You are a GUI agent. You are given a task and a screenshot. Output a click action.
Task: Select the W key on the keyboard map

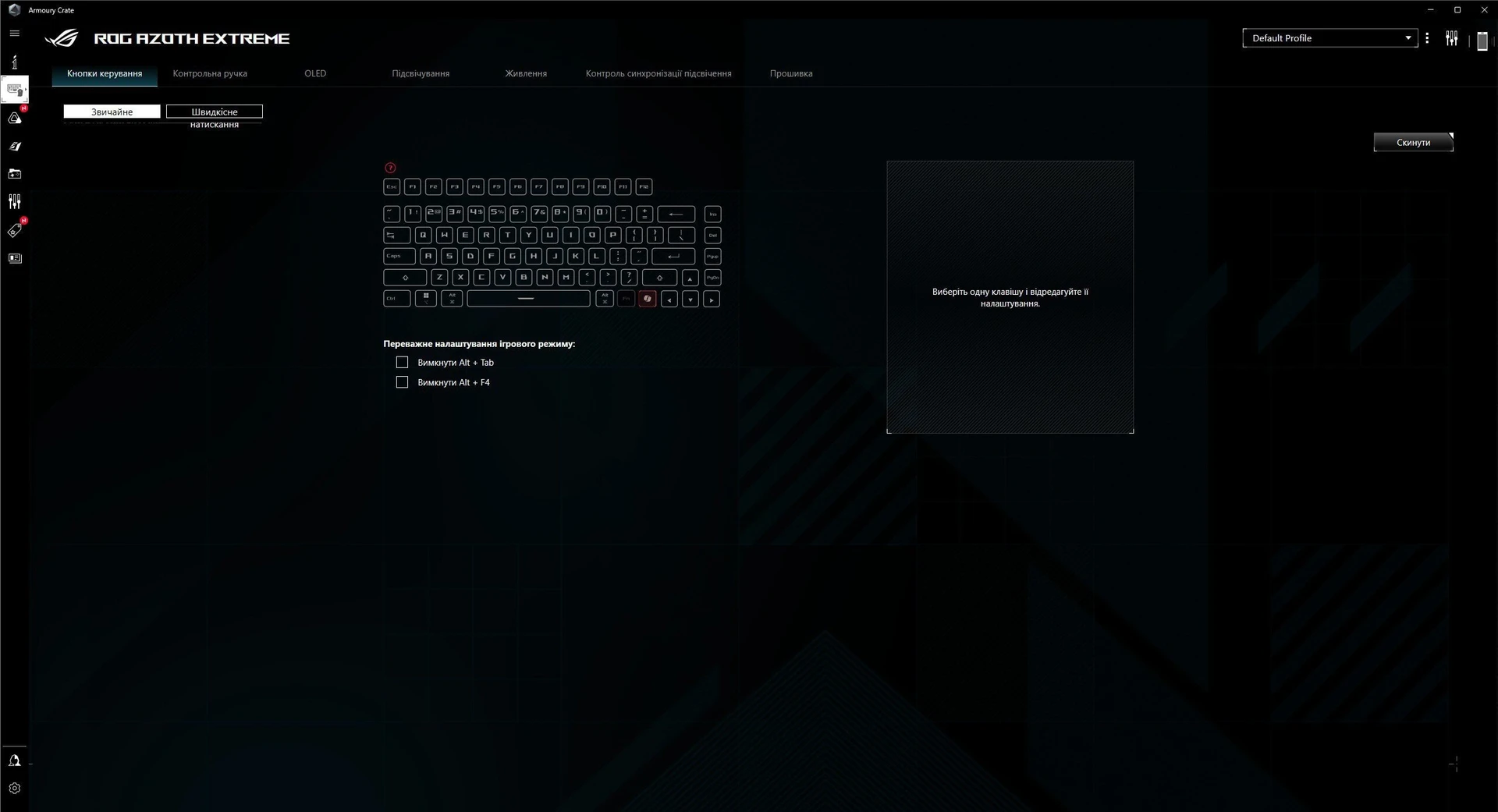445,235
